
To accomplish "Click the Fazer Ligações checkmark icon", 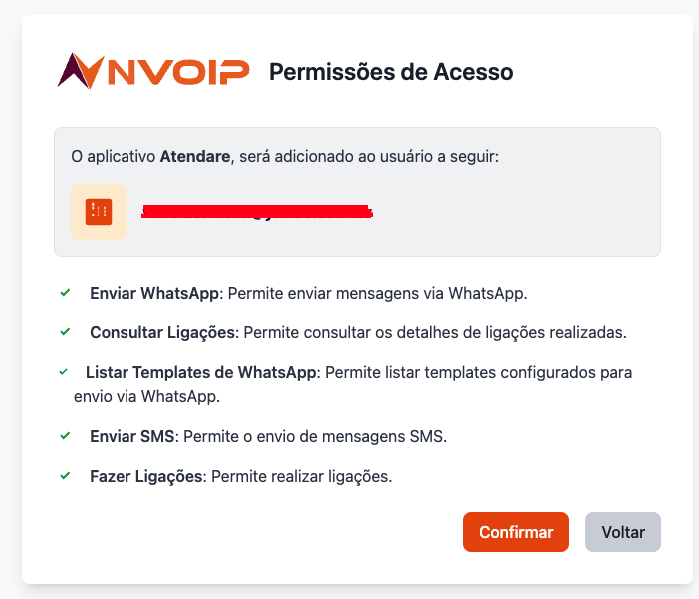I will (65, 475).
